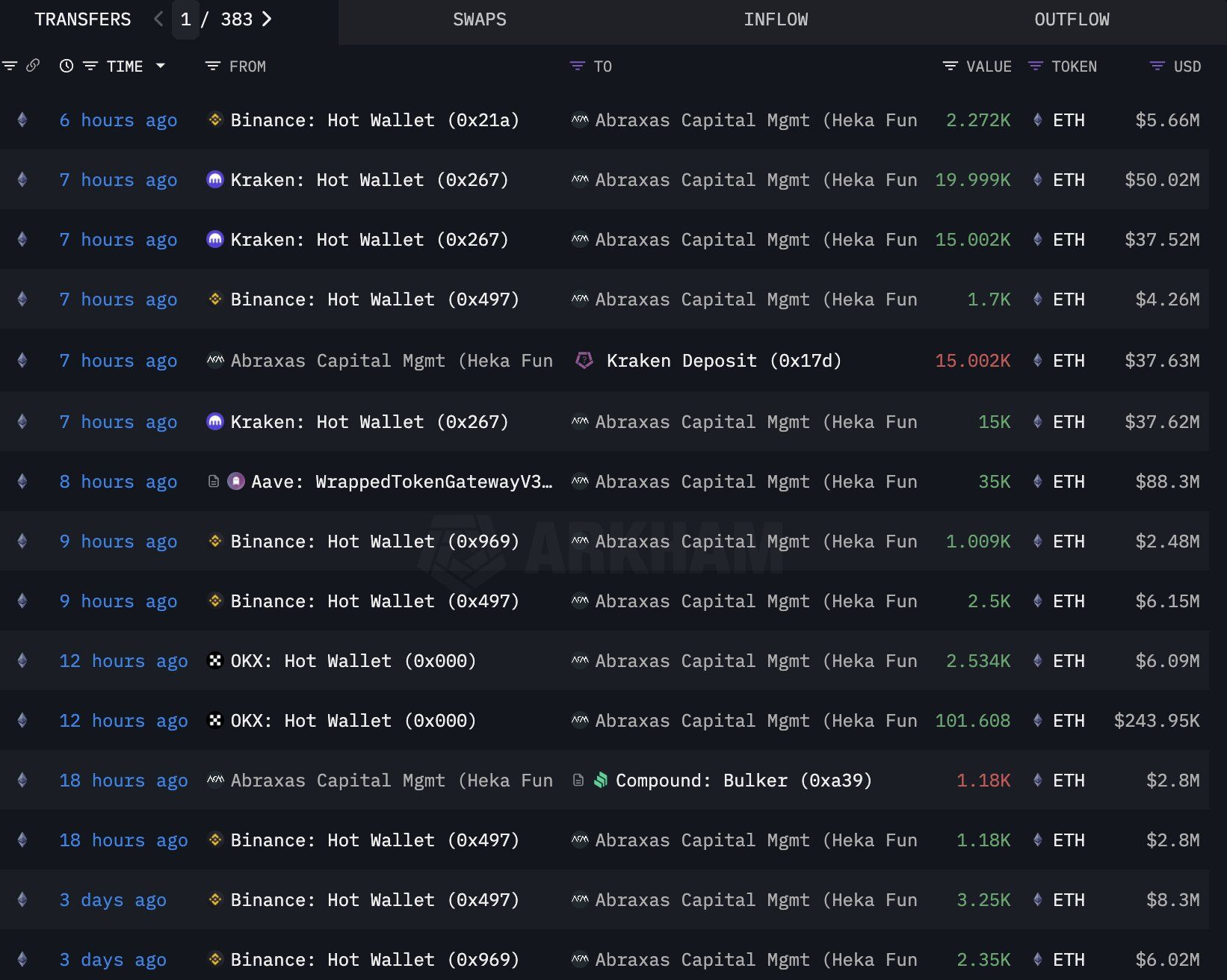Click the OKX exchange icon
1227x980 pixels.
click(214, 660)
